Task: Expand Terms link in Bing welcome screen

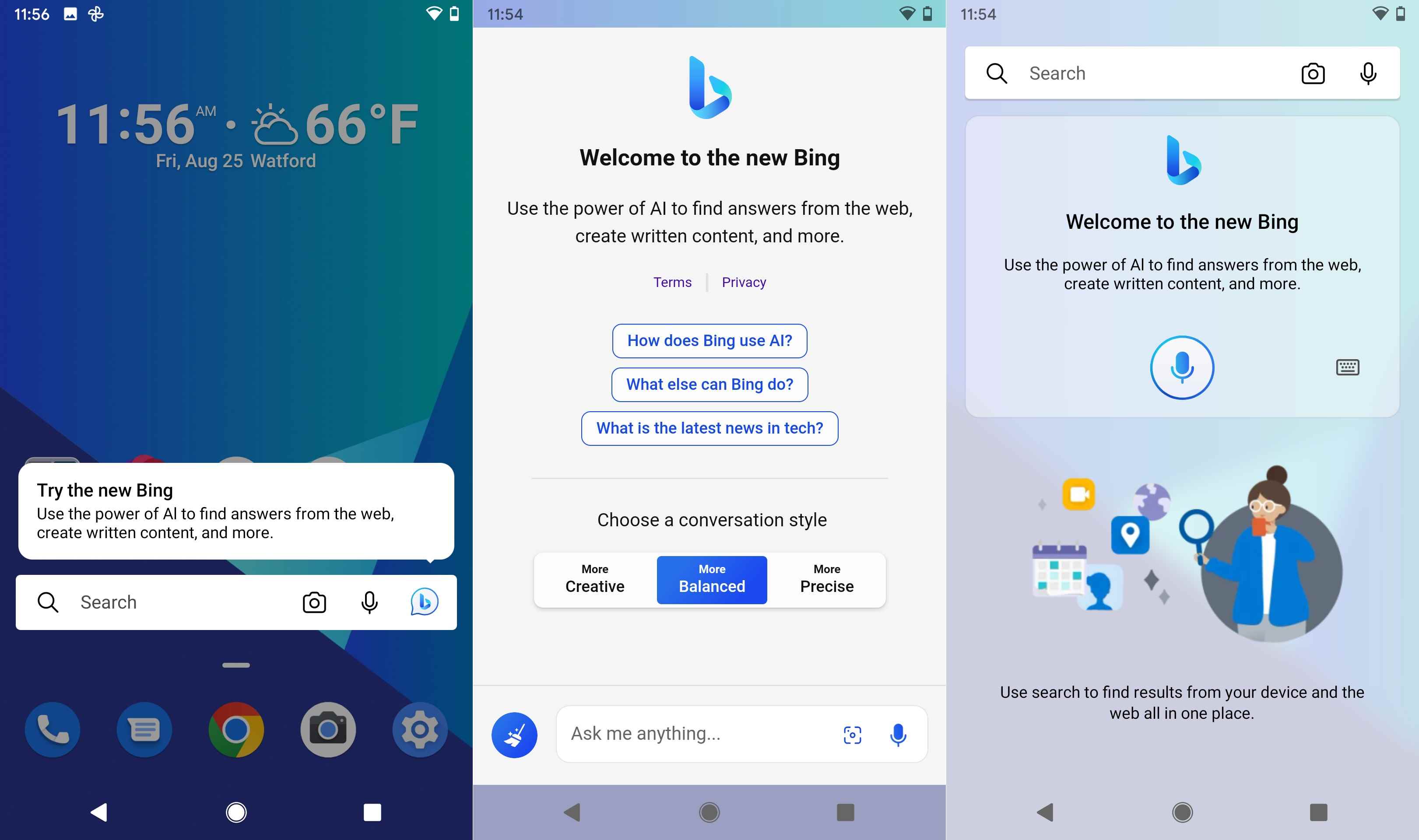Action: pyautogui.click(x=672, y=282)
